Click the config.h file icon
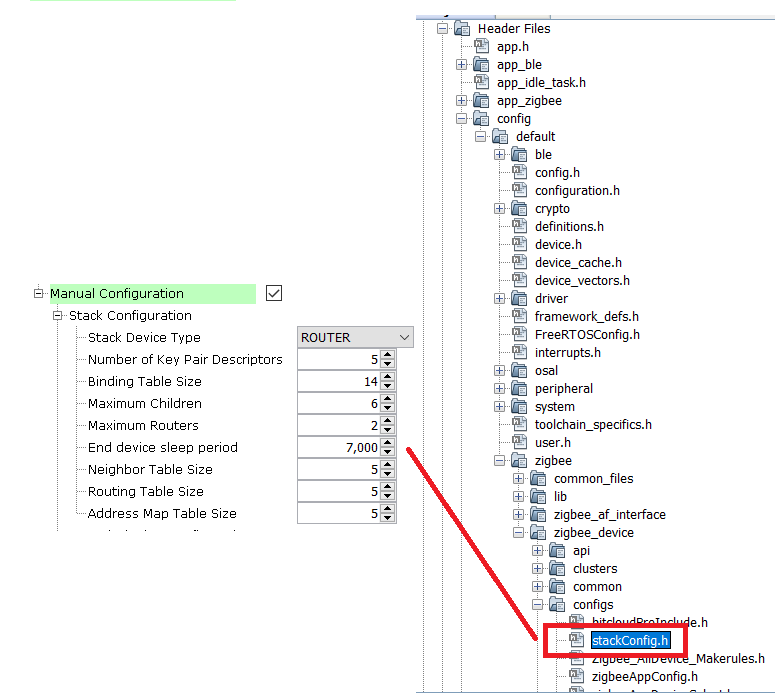This screenshot has width=775, height=694. (x=519, y=173)
